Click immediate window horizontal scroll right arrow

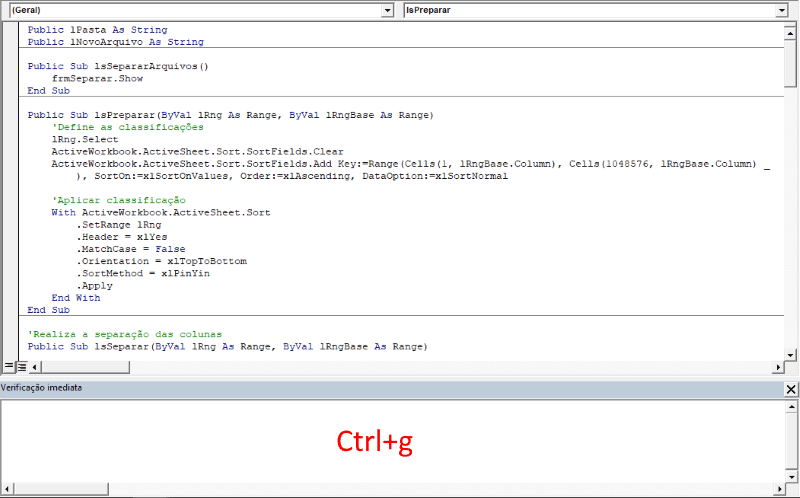coord(779,489)
